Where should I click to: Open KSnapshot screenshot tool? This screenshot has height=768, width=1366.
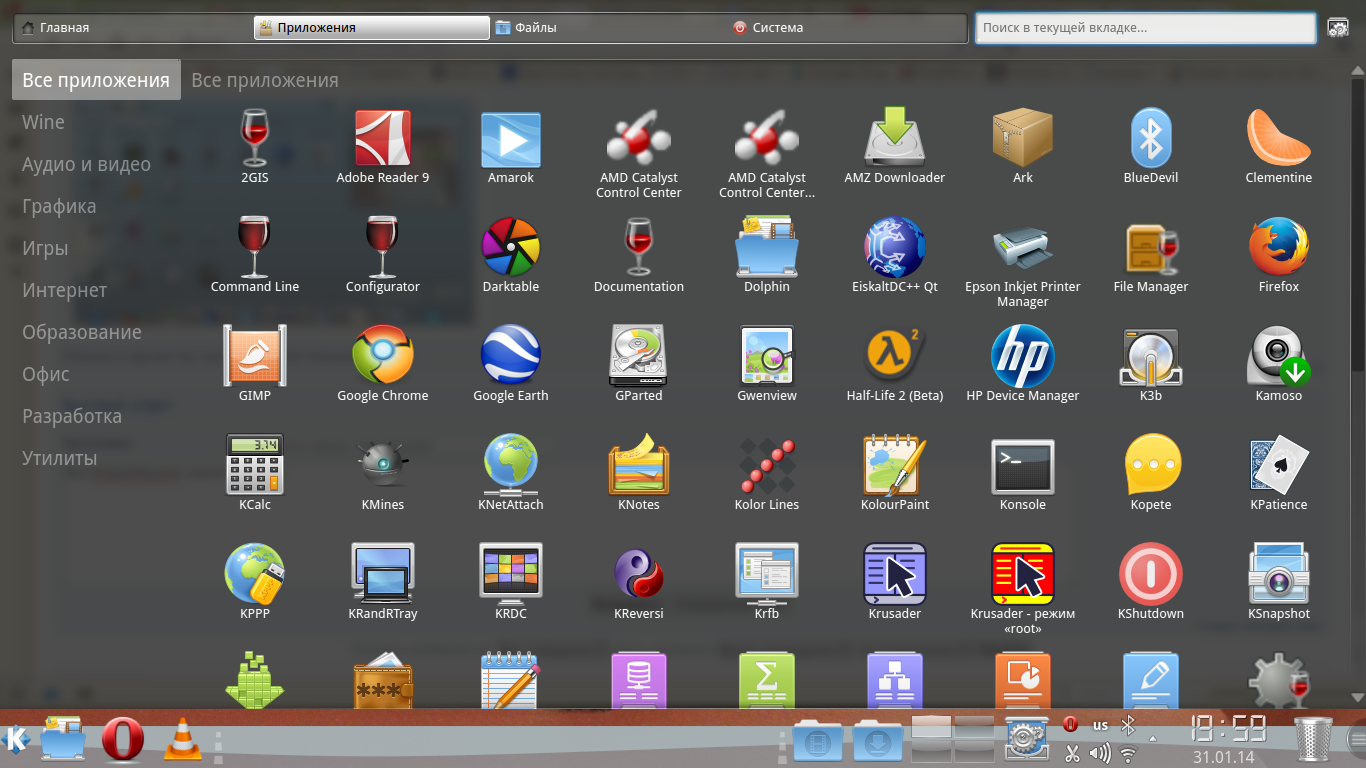tap(1278, 575)
